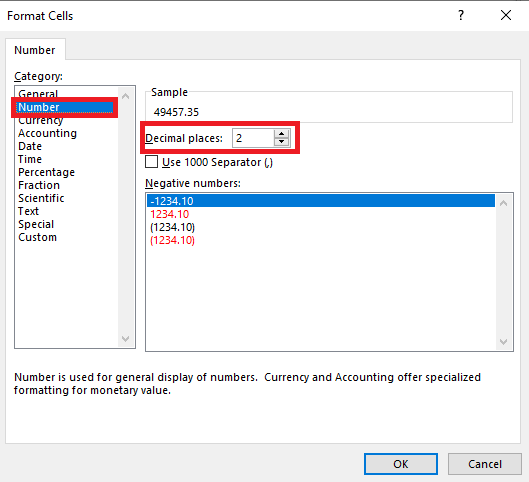
Task: Click the Cancel button
Action: (x=485, y=464)
